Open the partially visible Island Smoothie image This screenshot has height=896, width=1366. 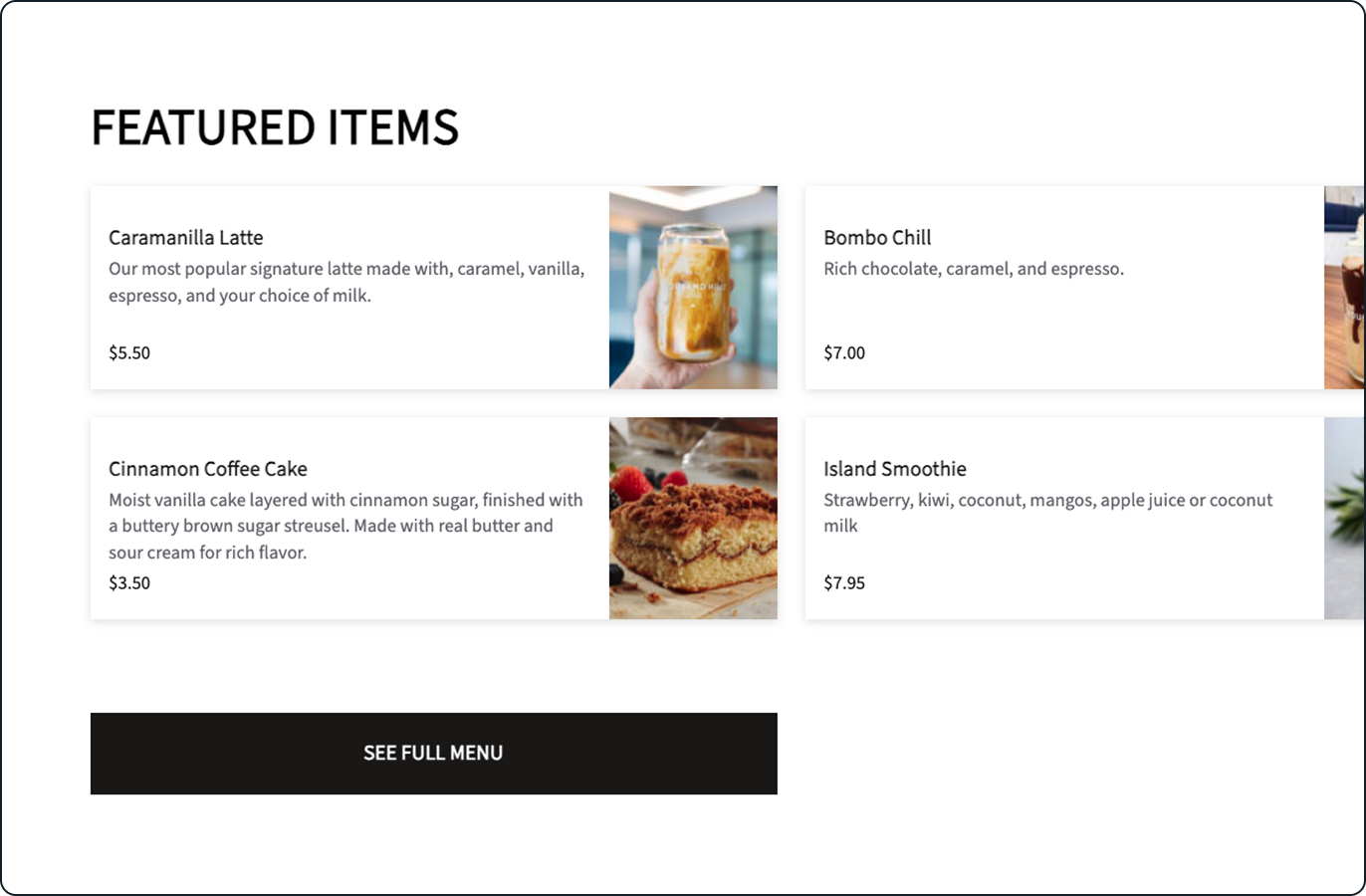(1344, 518)
